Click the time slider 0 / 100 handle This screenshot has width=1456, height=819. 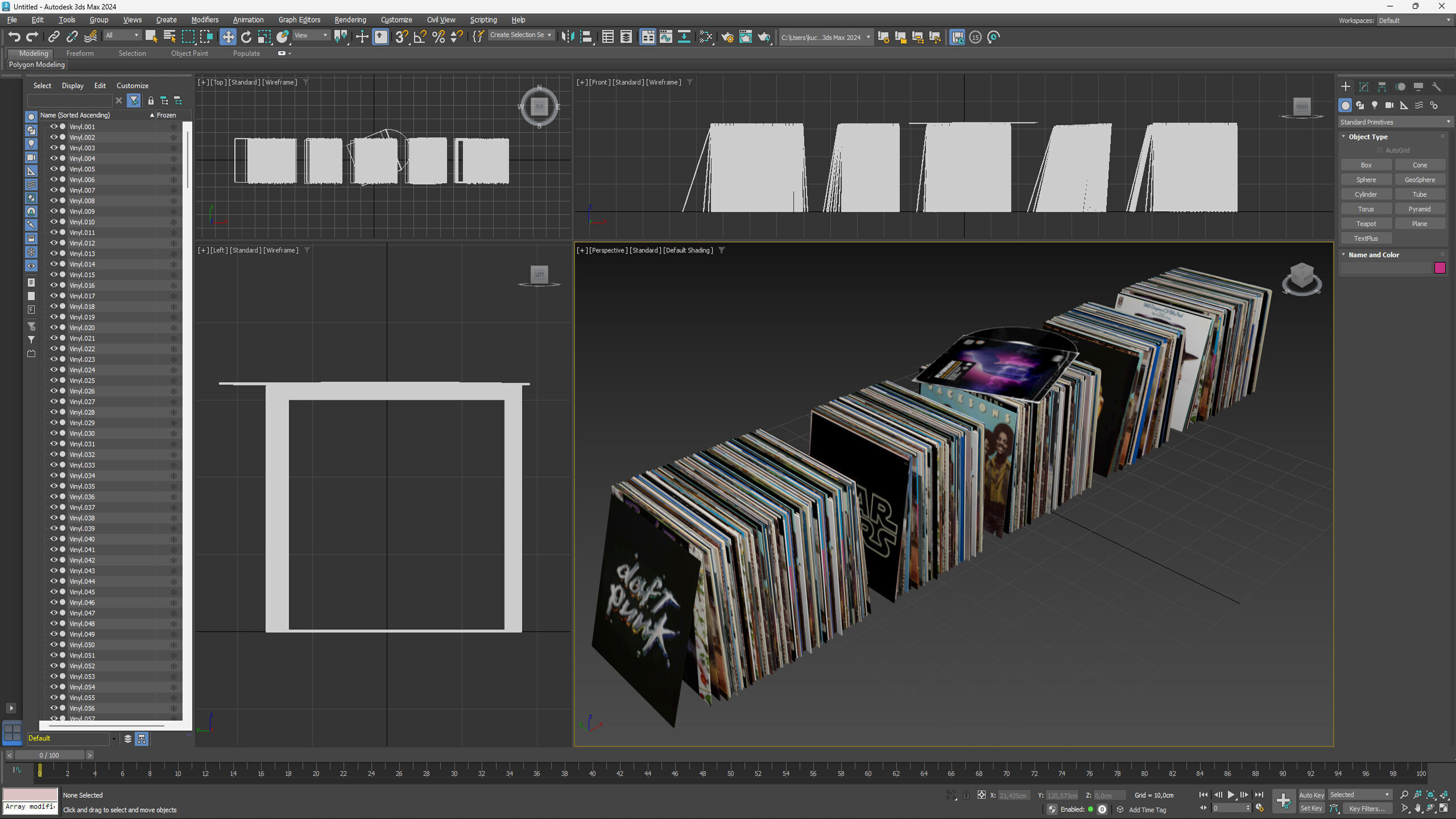pos(49,755)
